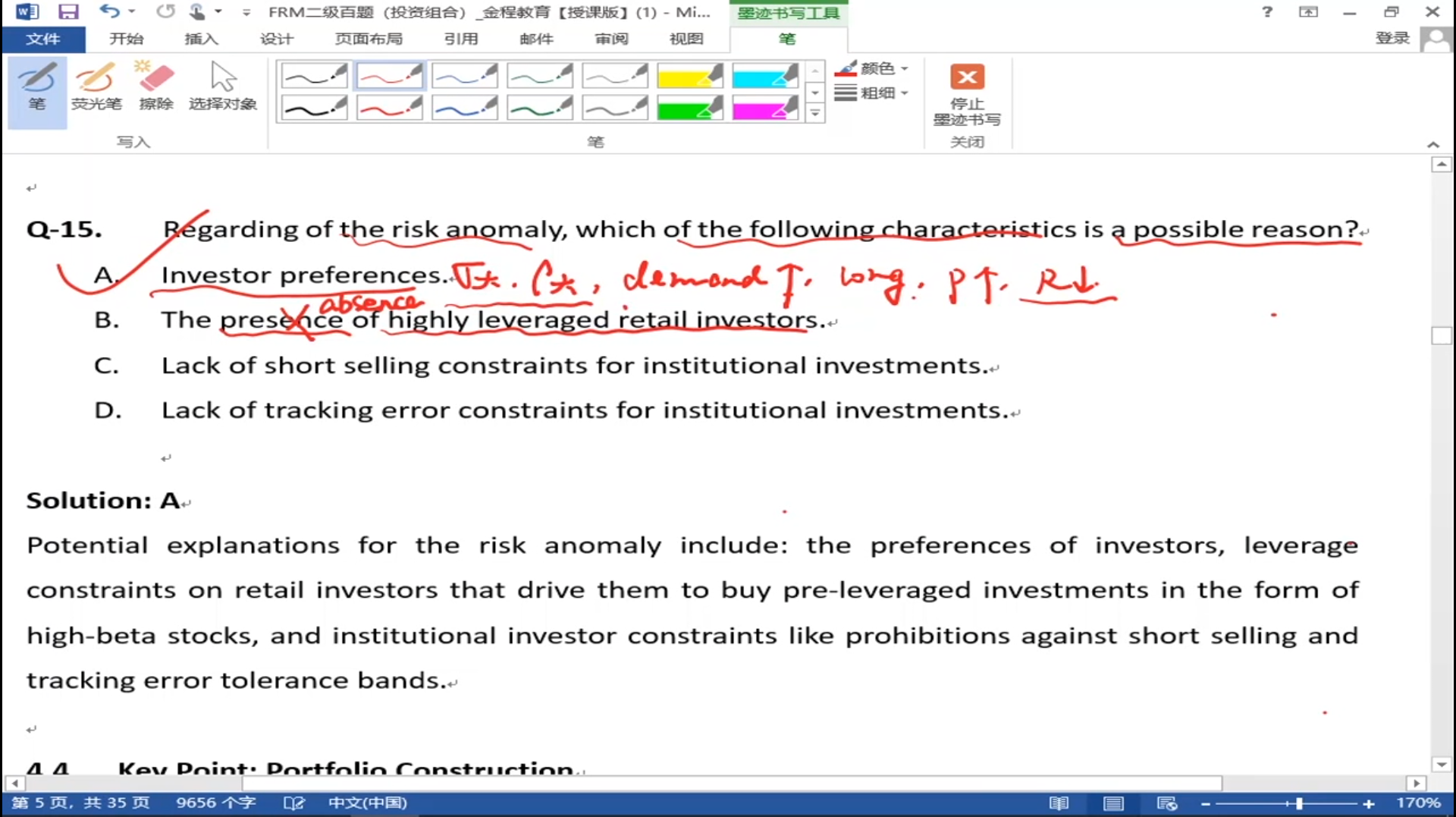Screen dimensions: 1456x817
Task: Switch to Read Mode view
Action: (1059, 803)
